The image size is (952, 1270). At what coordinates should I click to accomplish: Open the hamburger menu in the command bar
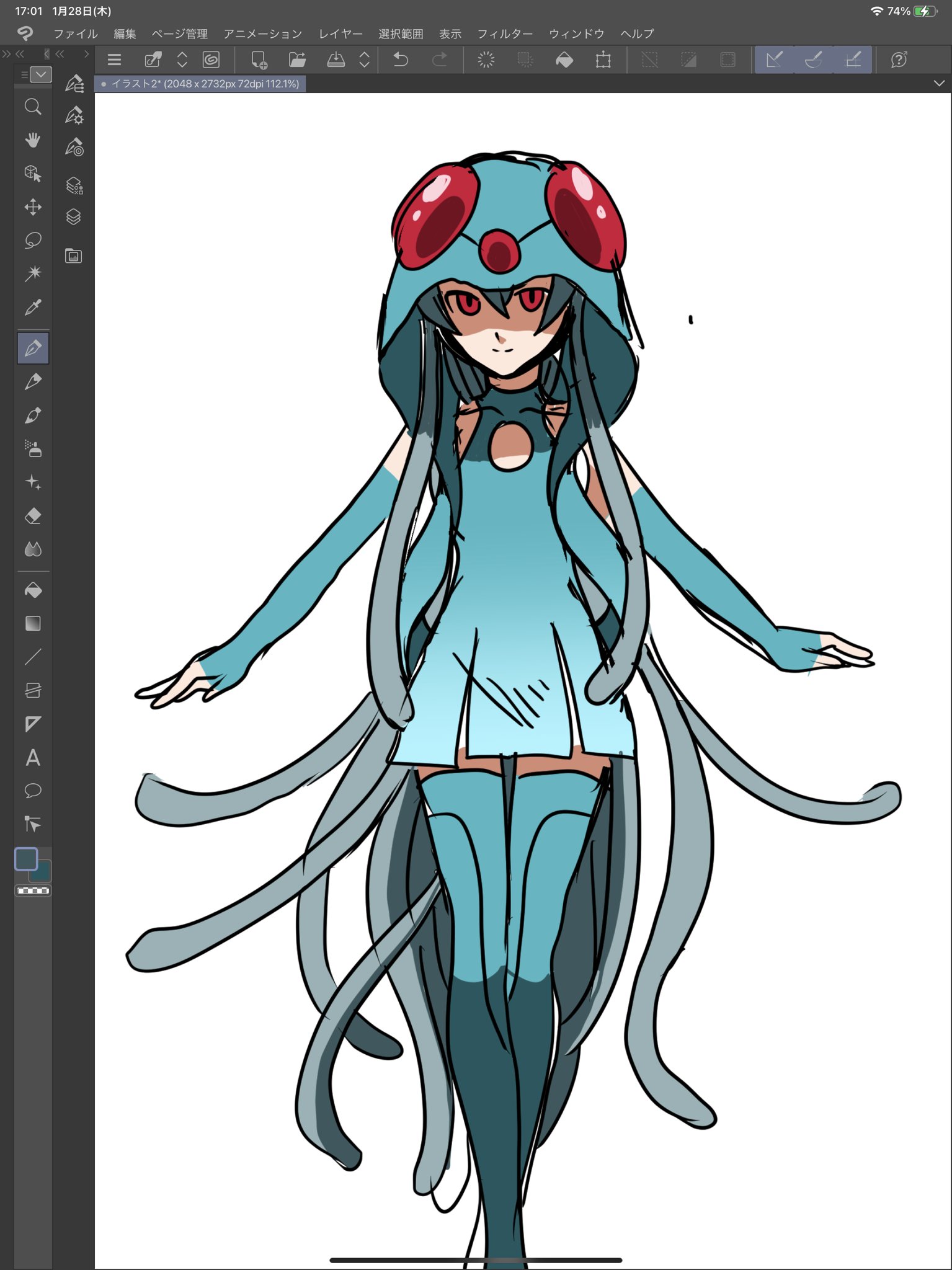114,60
